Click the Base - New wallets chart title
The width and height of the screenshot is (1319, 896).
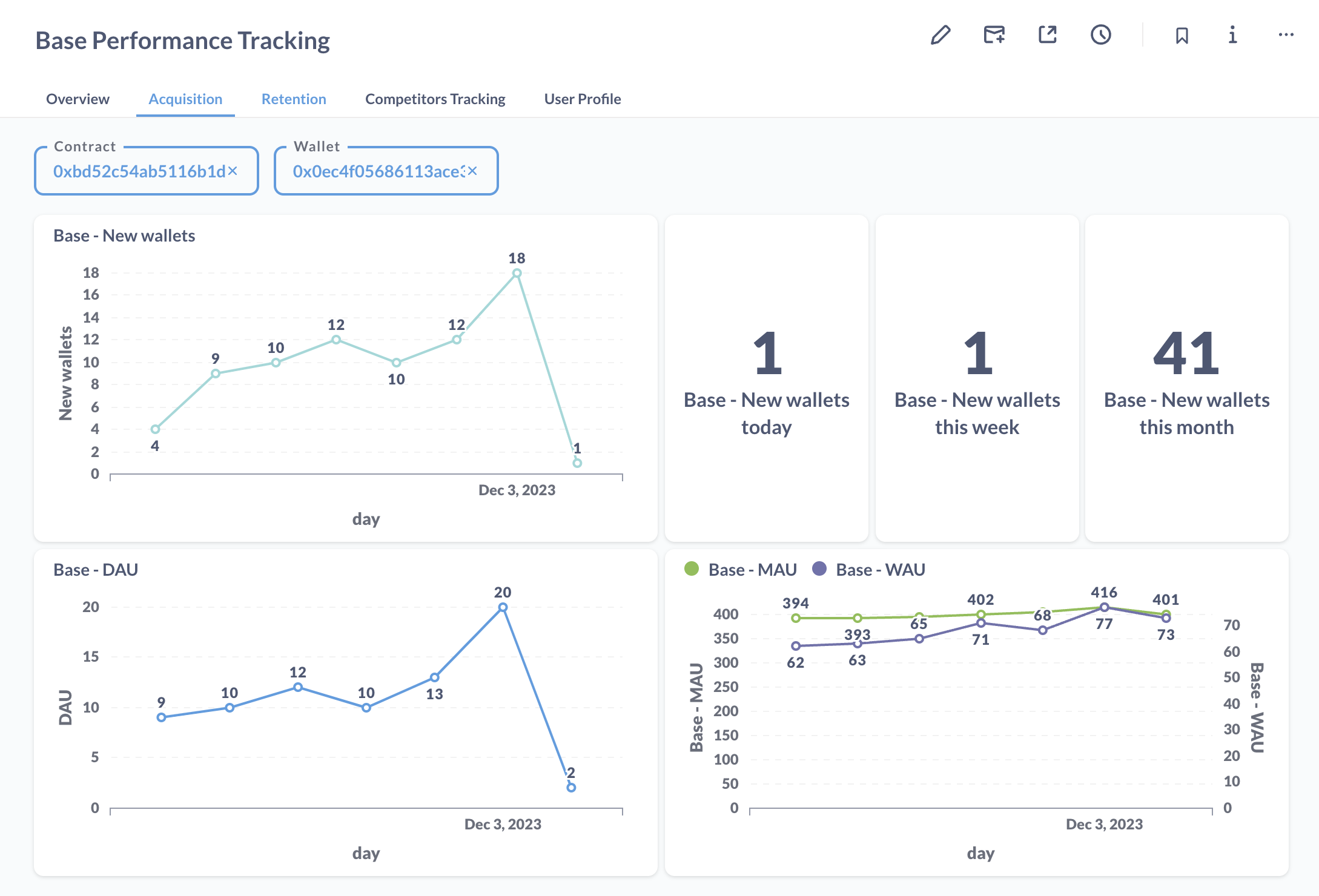coord(124,236)
